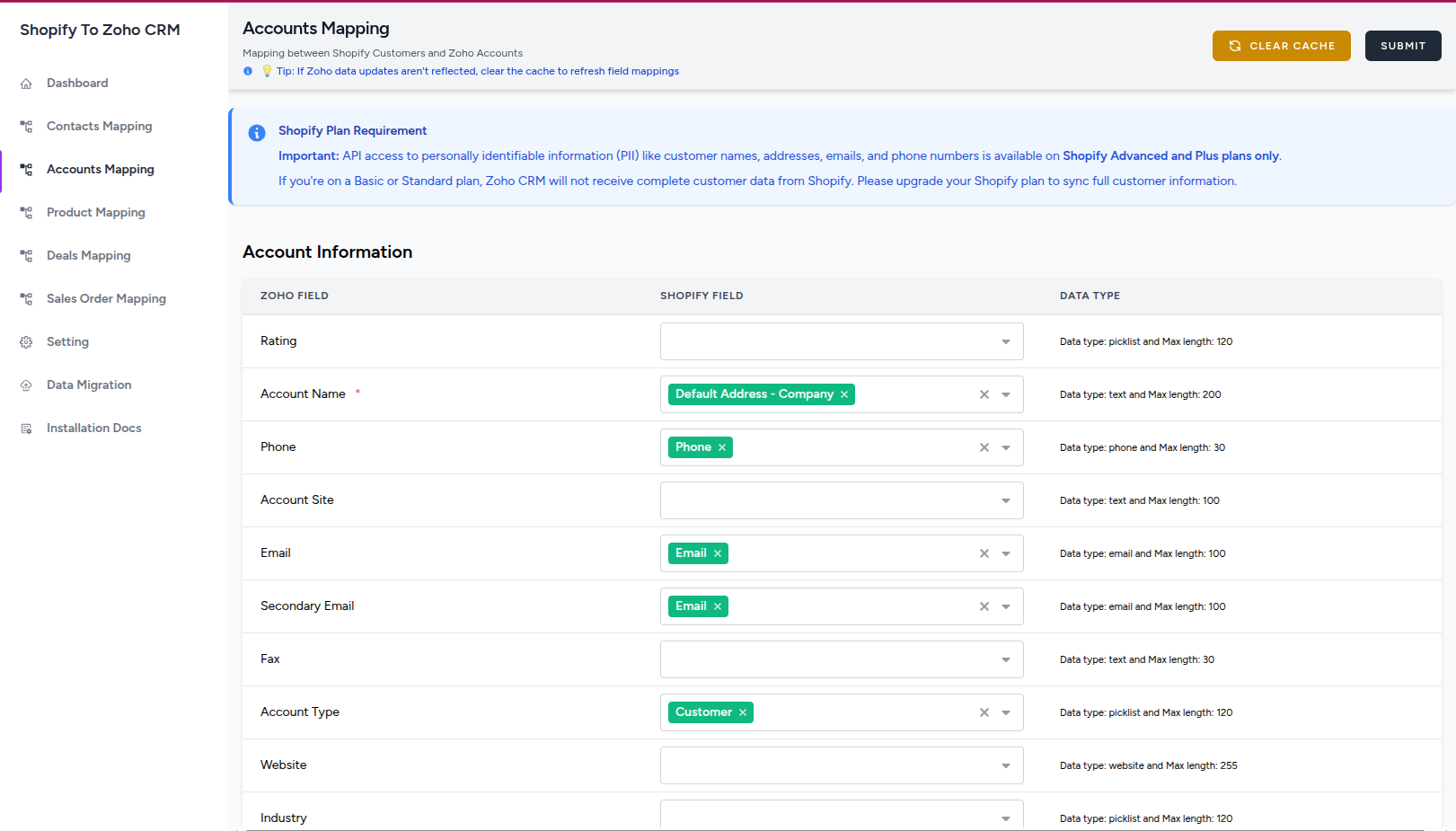
Task: Remove the Customer tag from Account Type
Action: pos(743,712)
